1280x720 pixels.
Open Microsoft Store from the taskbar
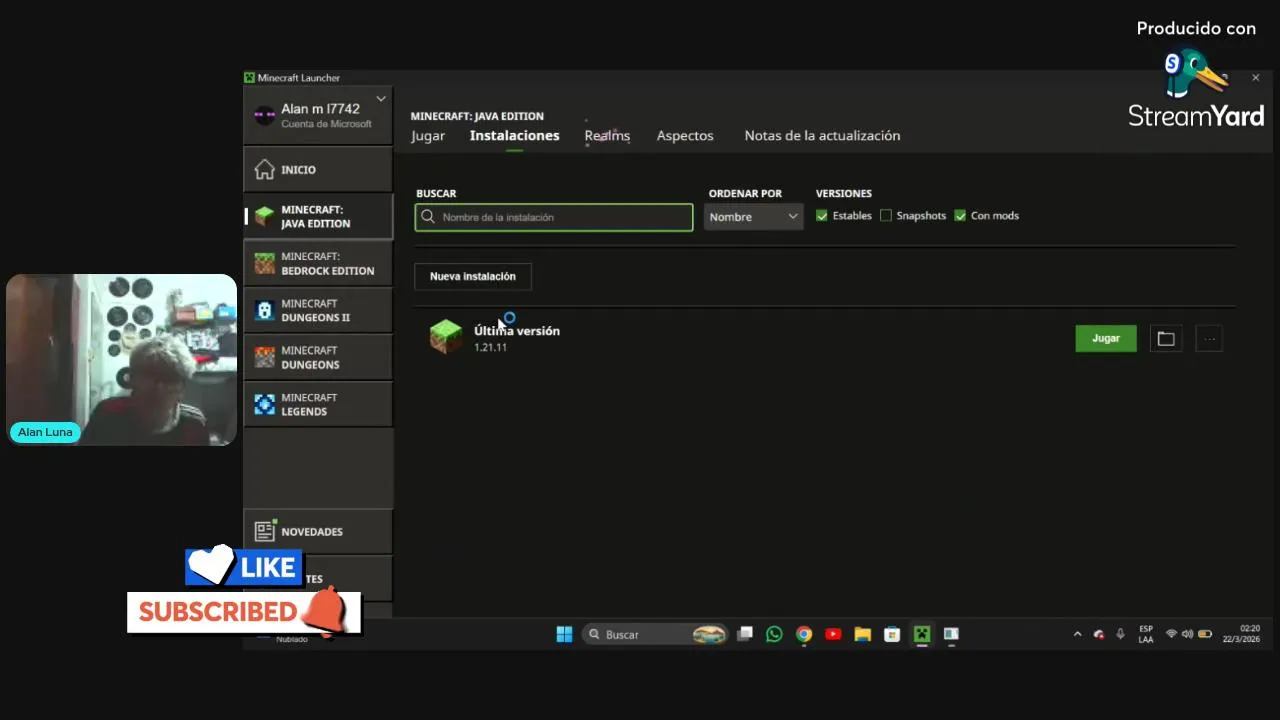pos(892,634)
